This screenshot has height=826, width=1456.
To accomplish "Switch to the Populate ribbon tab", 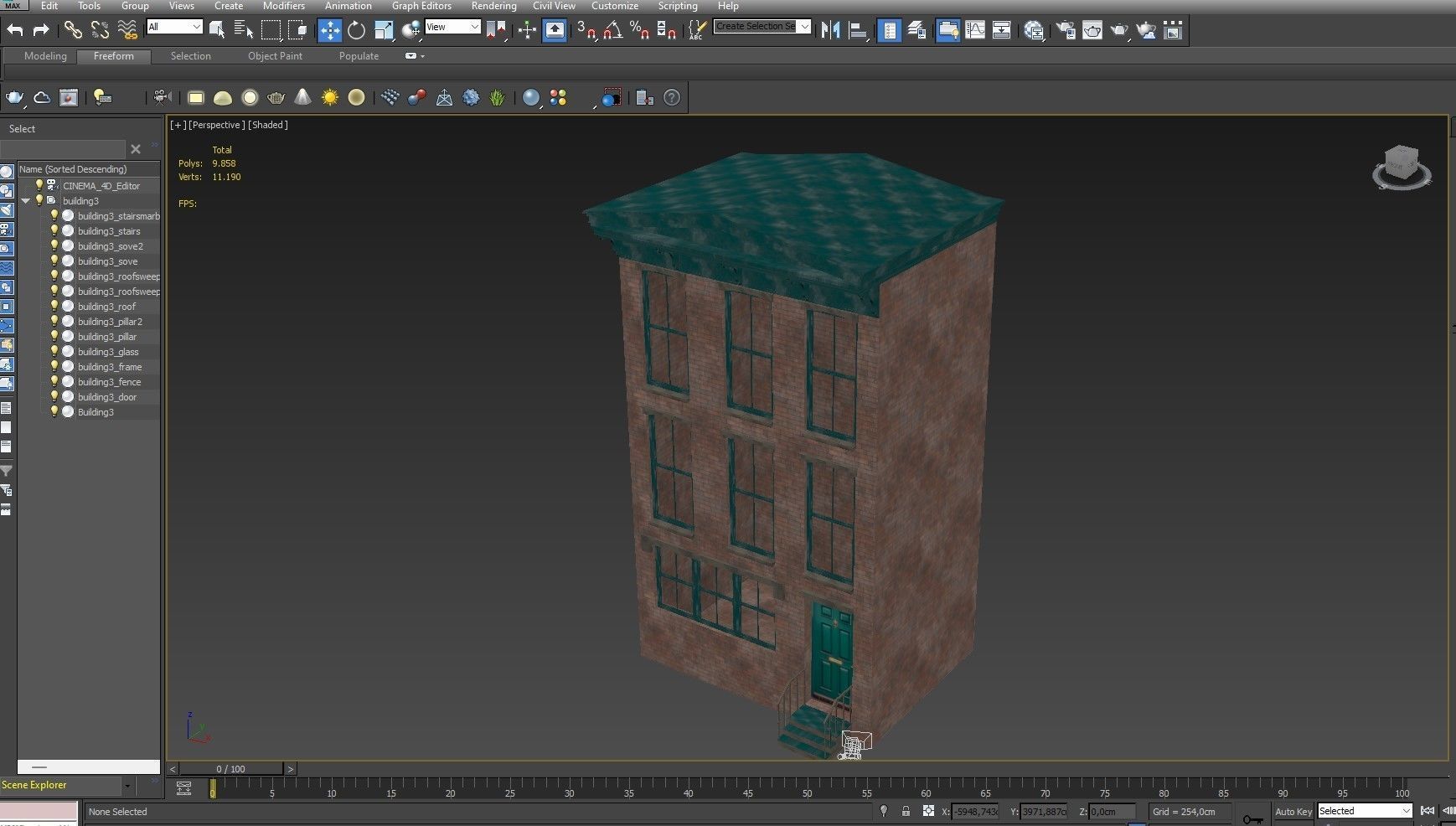I will tap(359, 56).
